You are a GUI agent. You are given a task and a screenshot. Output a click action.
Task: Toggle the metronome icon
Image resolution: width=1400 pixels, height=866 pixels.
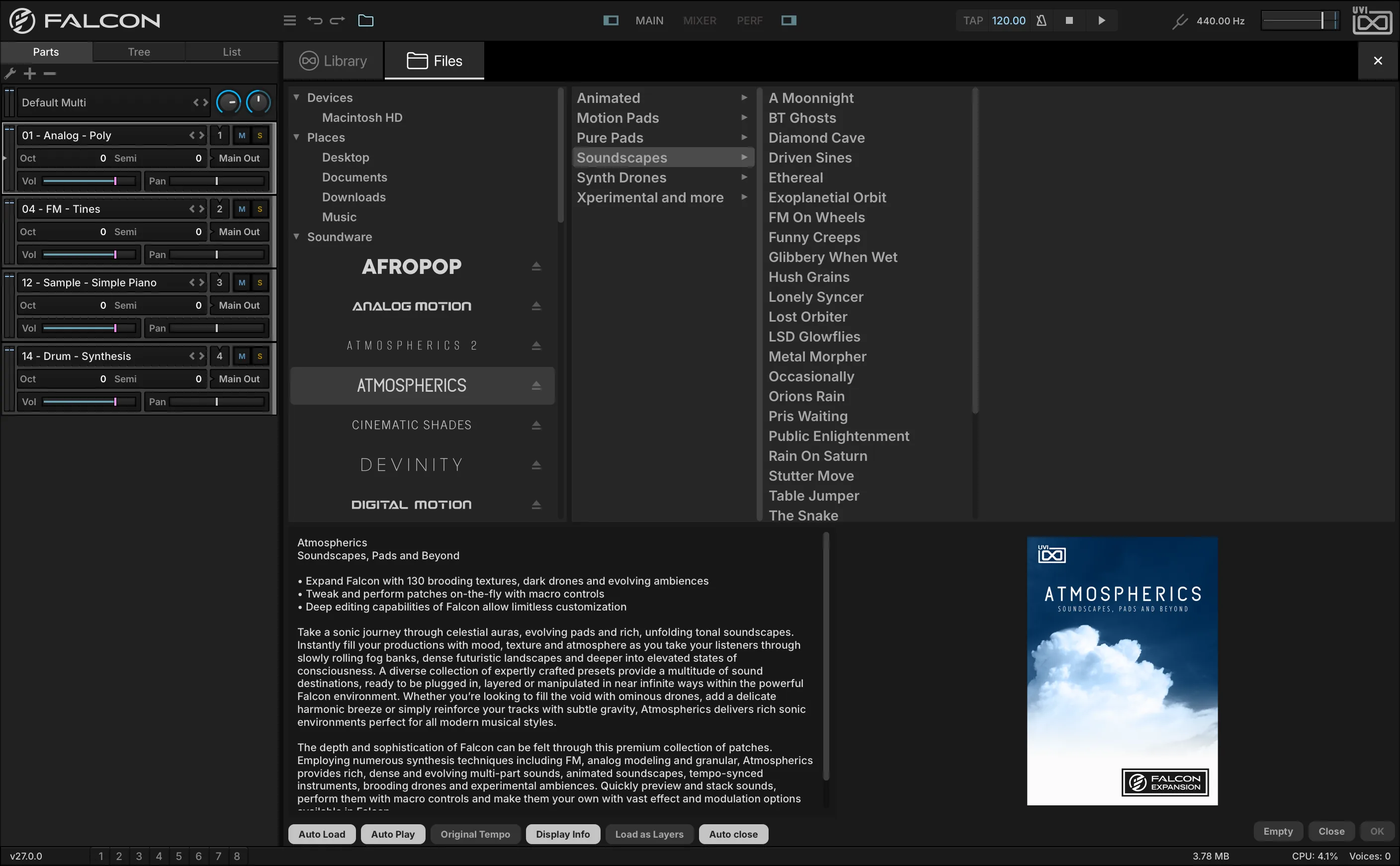pos(1041,20)
